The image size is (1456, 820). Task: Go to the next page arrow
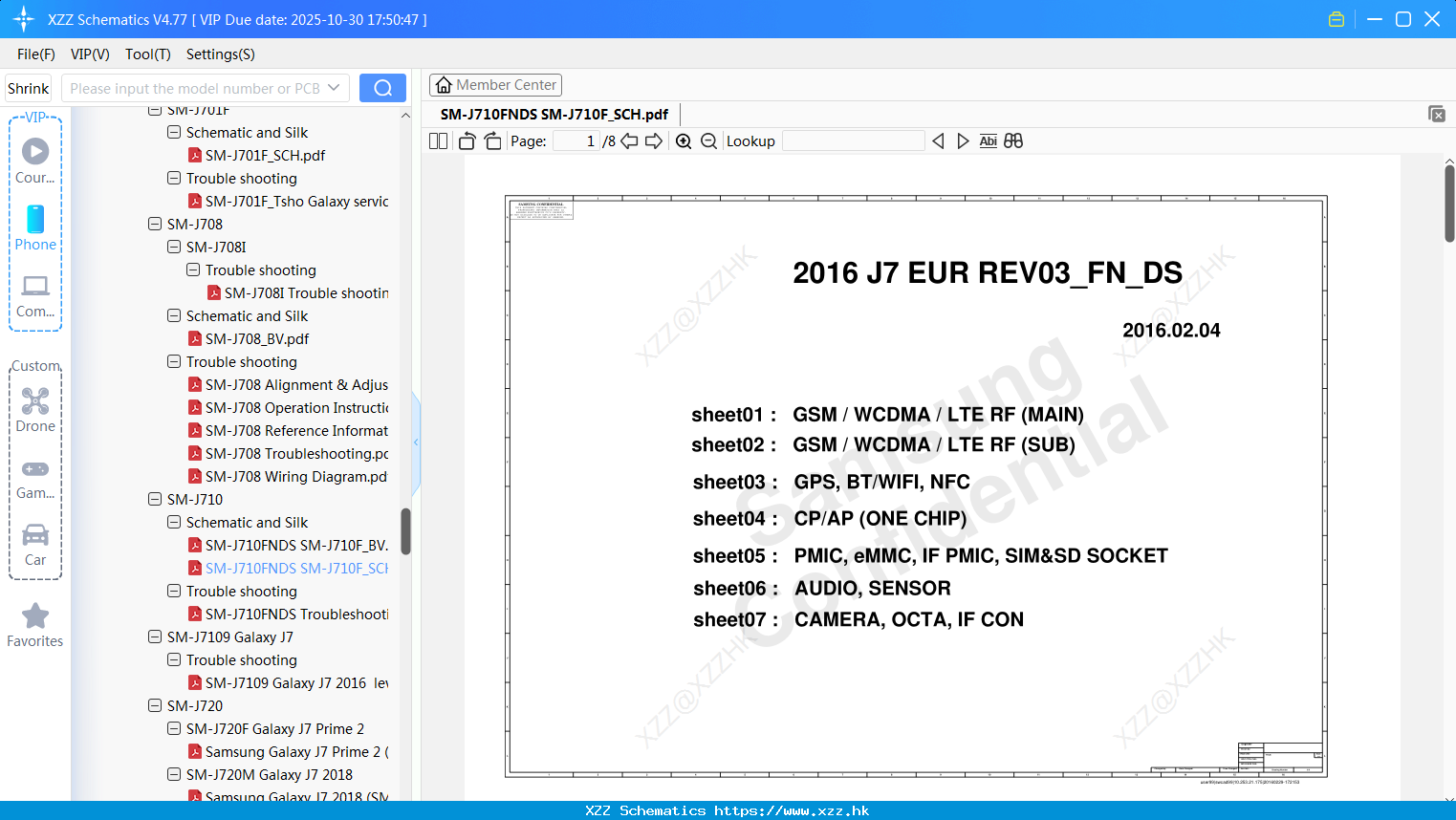(x=654, y=140)
